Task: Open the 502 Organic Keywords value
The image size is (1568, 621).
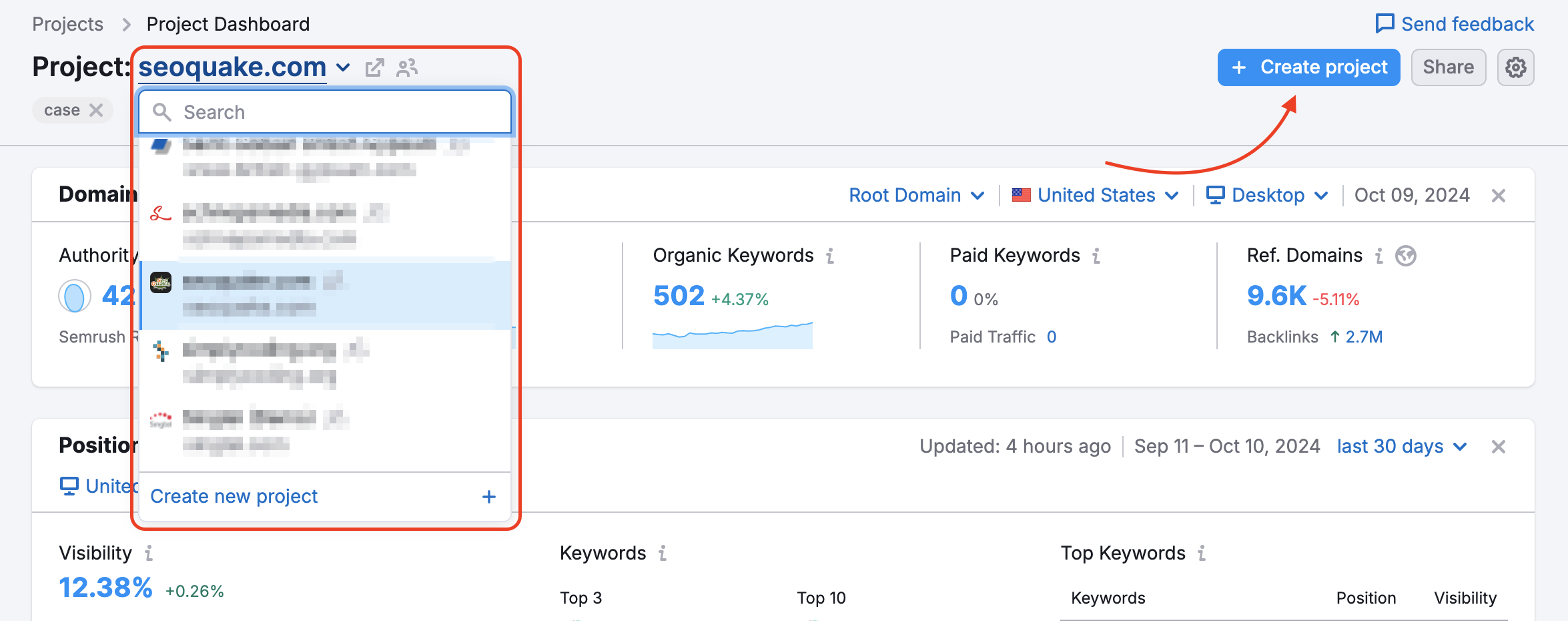Action: click(679, 296)
